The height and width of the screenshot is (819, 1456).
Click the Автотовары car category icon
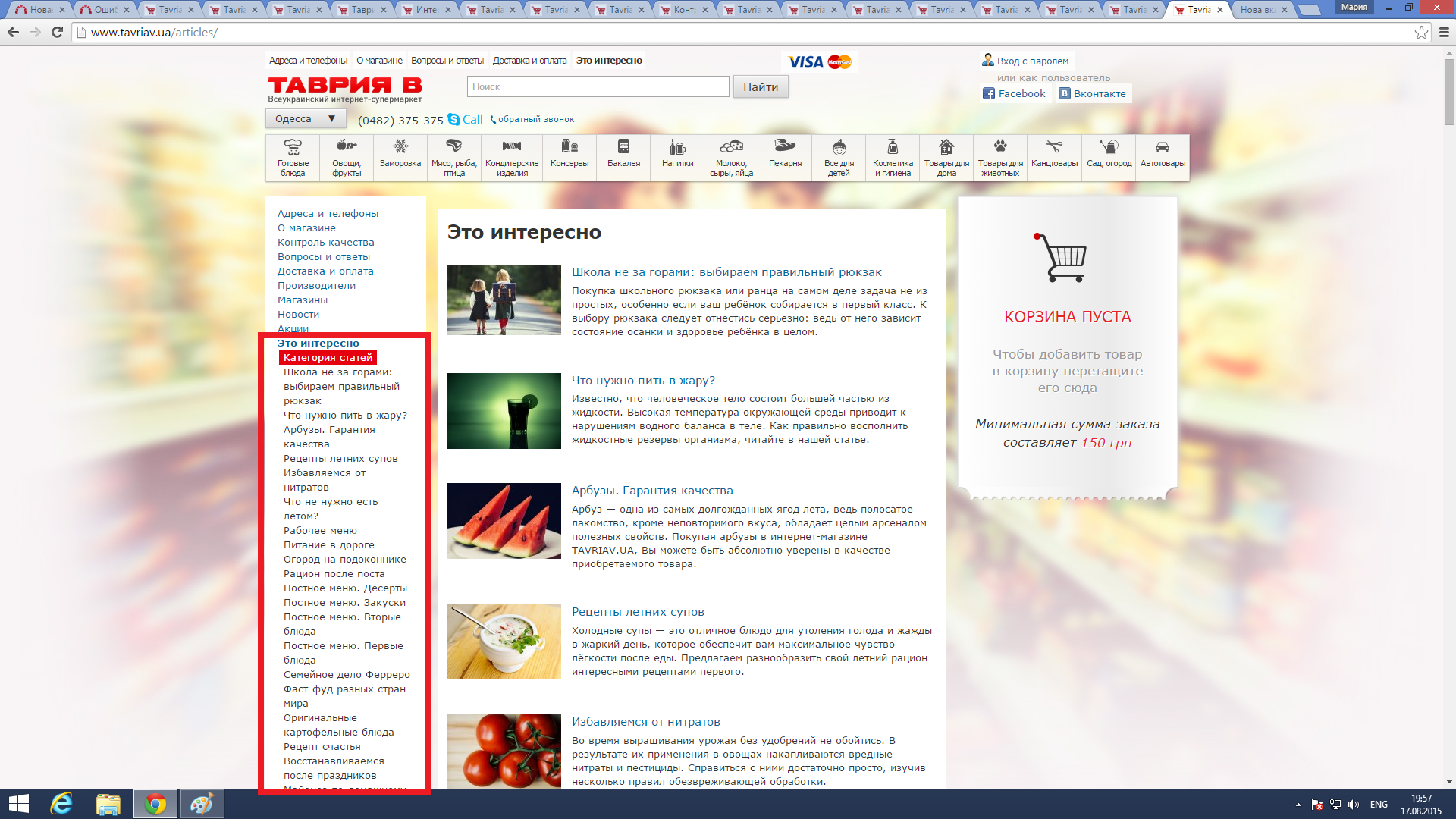click(x=1162, y=146)
